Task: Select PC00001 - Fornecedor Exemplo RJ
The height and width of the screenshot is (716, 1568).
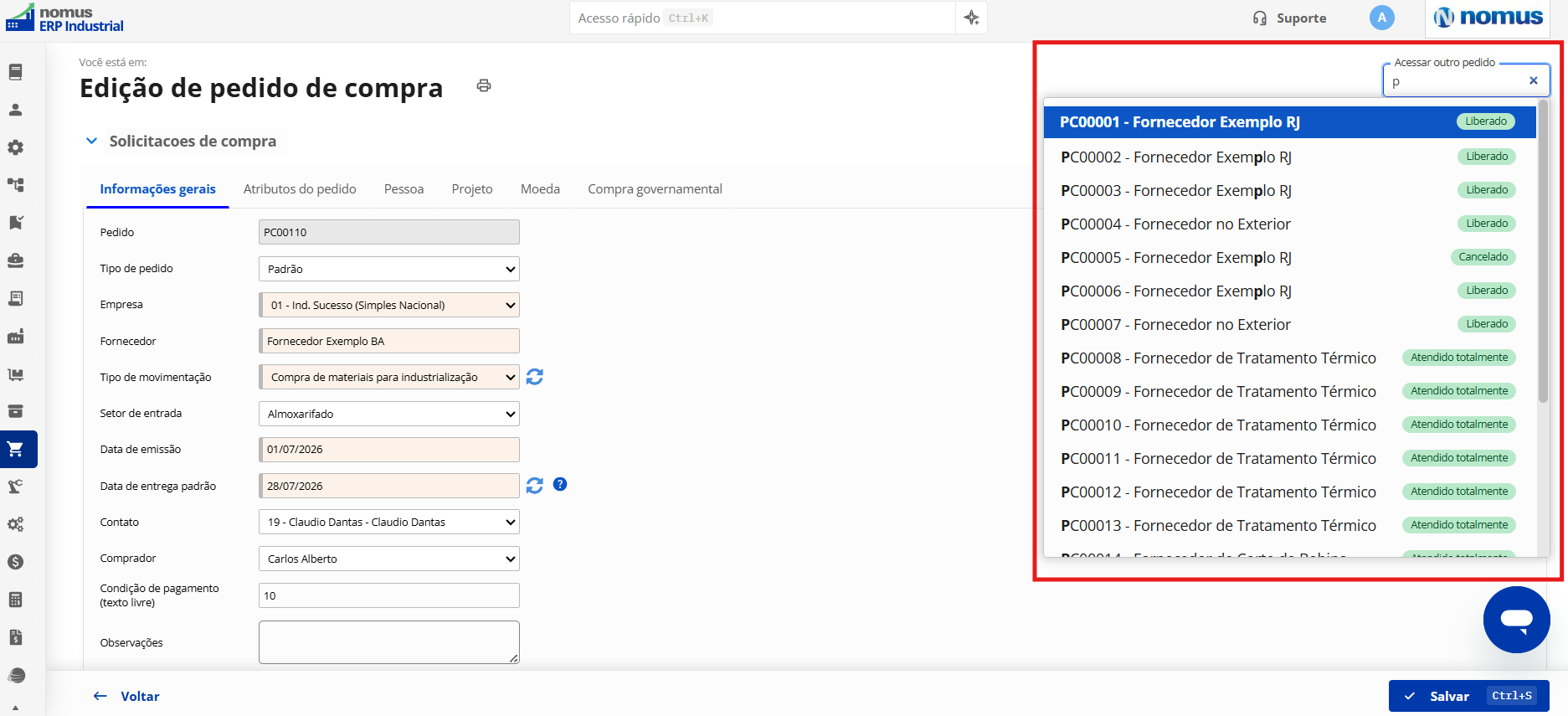Action: 1290,122
